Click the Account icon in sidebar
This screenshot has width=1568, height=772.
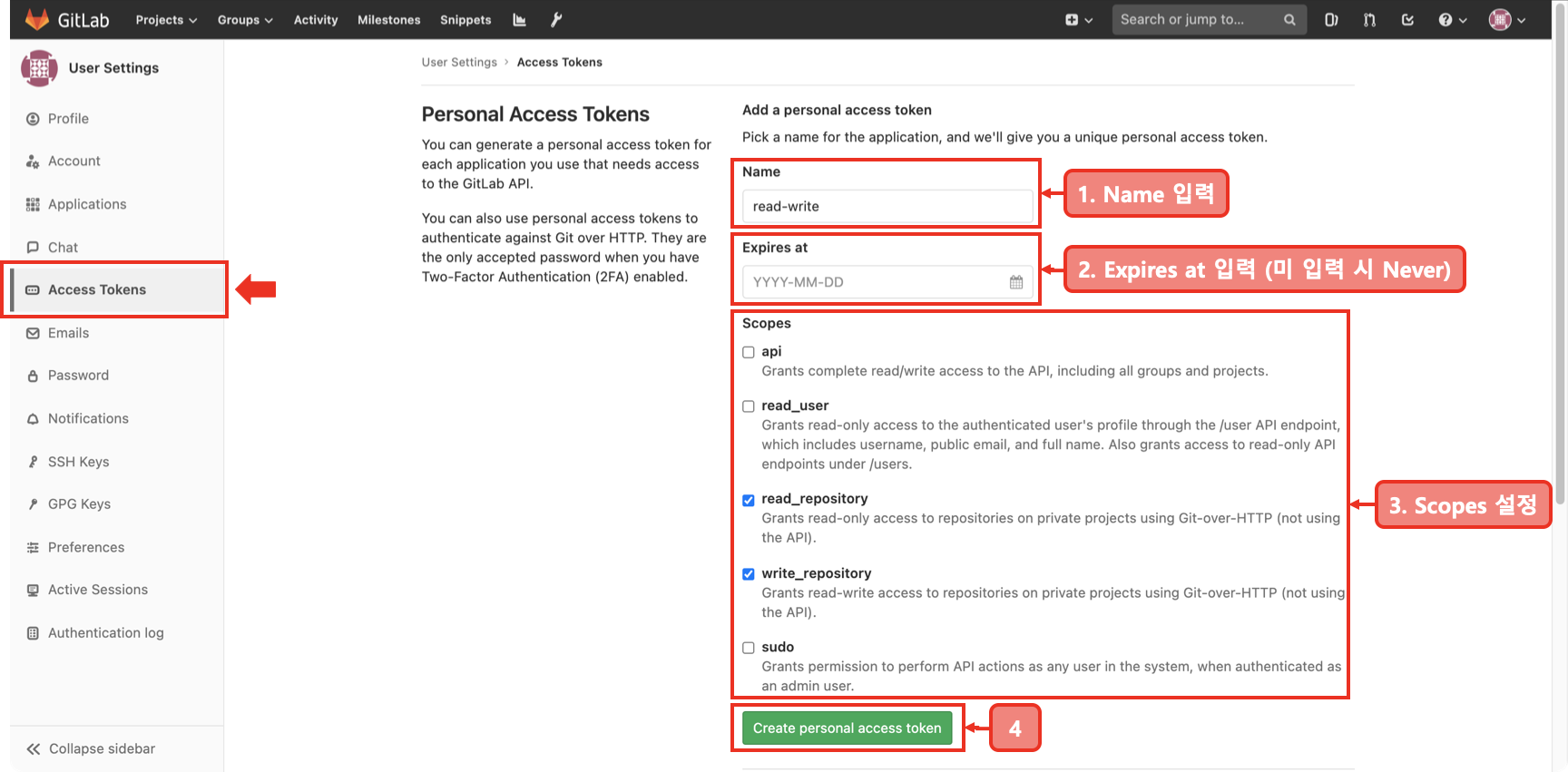(33, 161)
